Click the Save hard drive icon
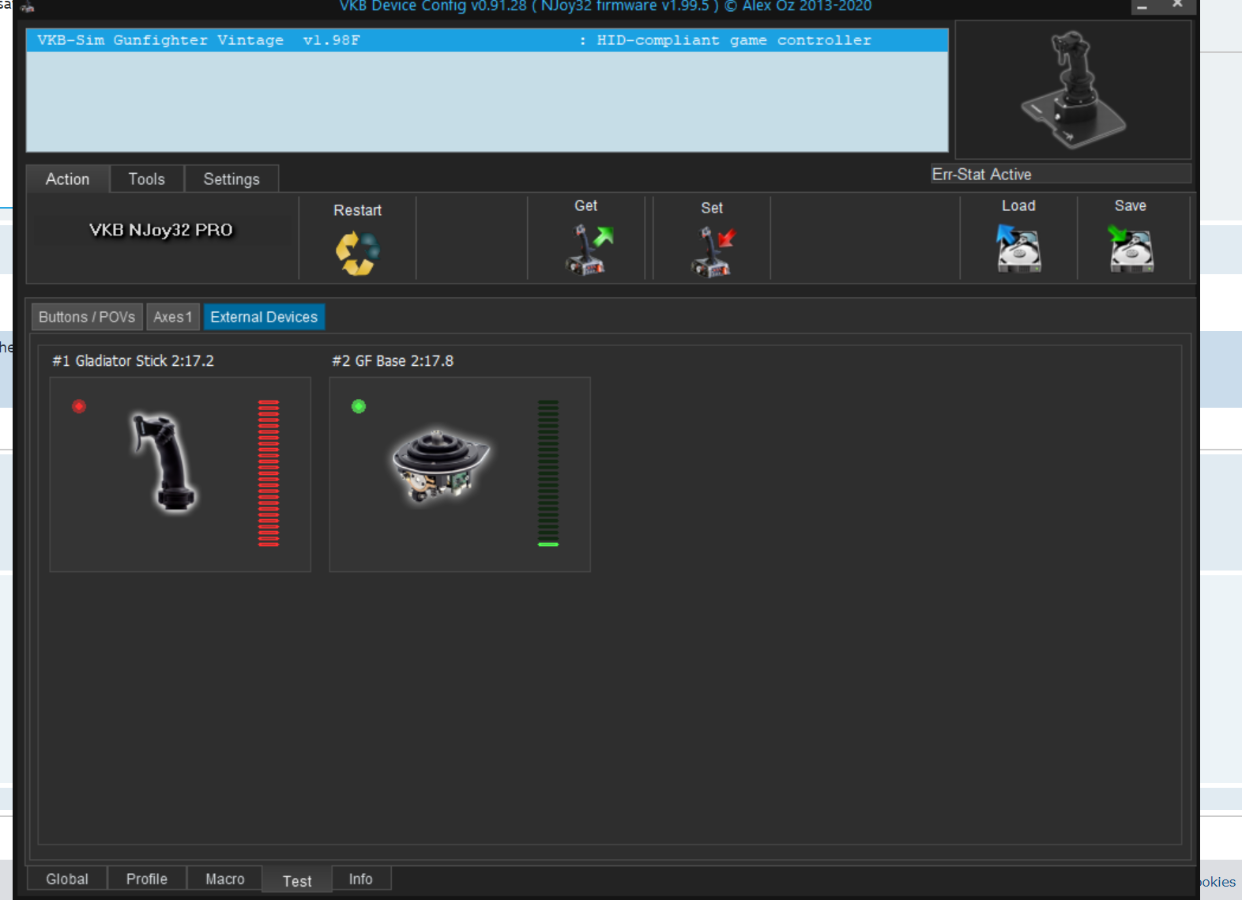This screenshot has width=1242, height=900. point(1130,248)
